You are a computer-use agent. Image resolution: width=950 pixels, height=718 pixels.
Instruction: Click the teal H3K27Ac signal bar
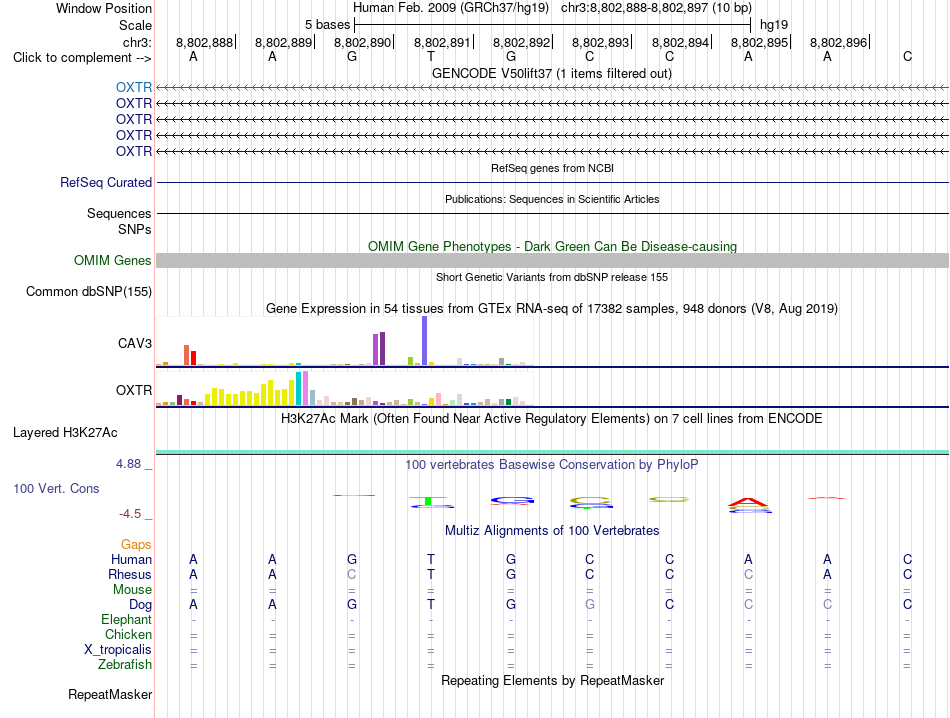[x=552, y=452]
